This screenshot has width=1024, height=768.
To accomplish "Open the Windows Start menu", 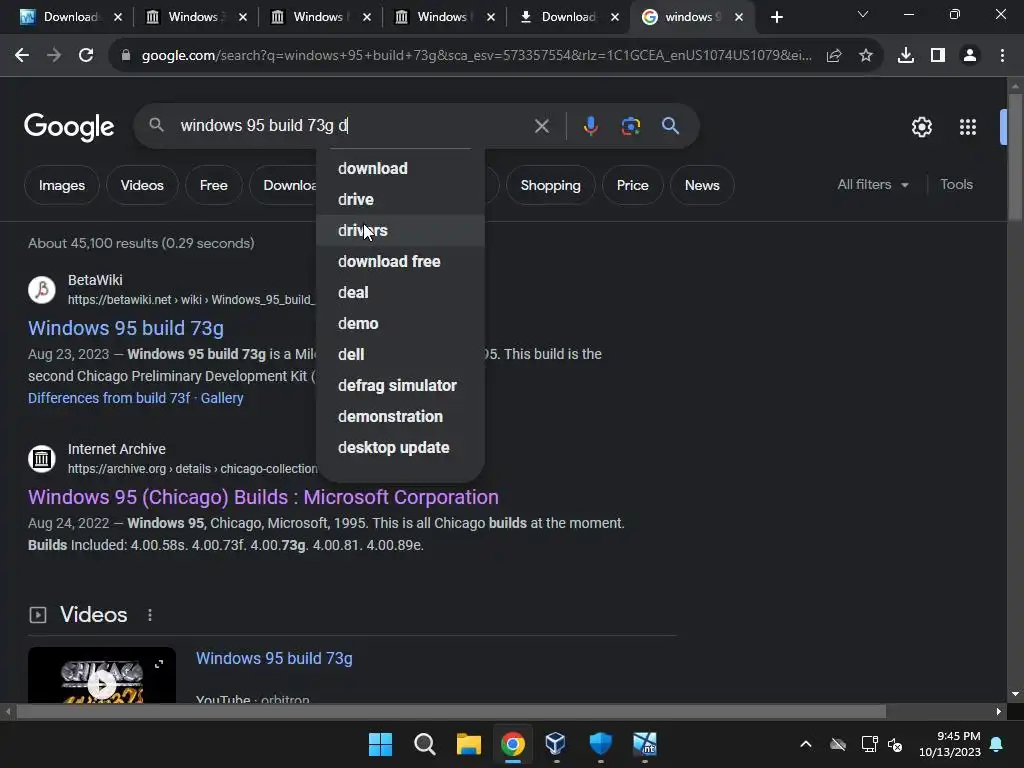I will tap(380, 744).
